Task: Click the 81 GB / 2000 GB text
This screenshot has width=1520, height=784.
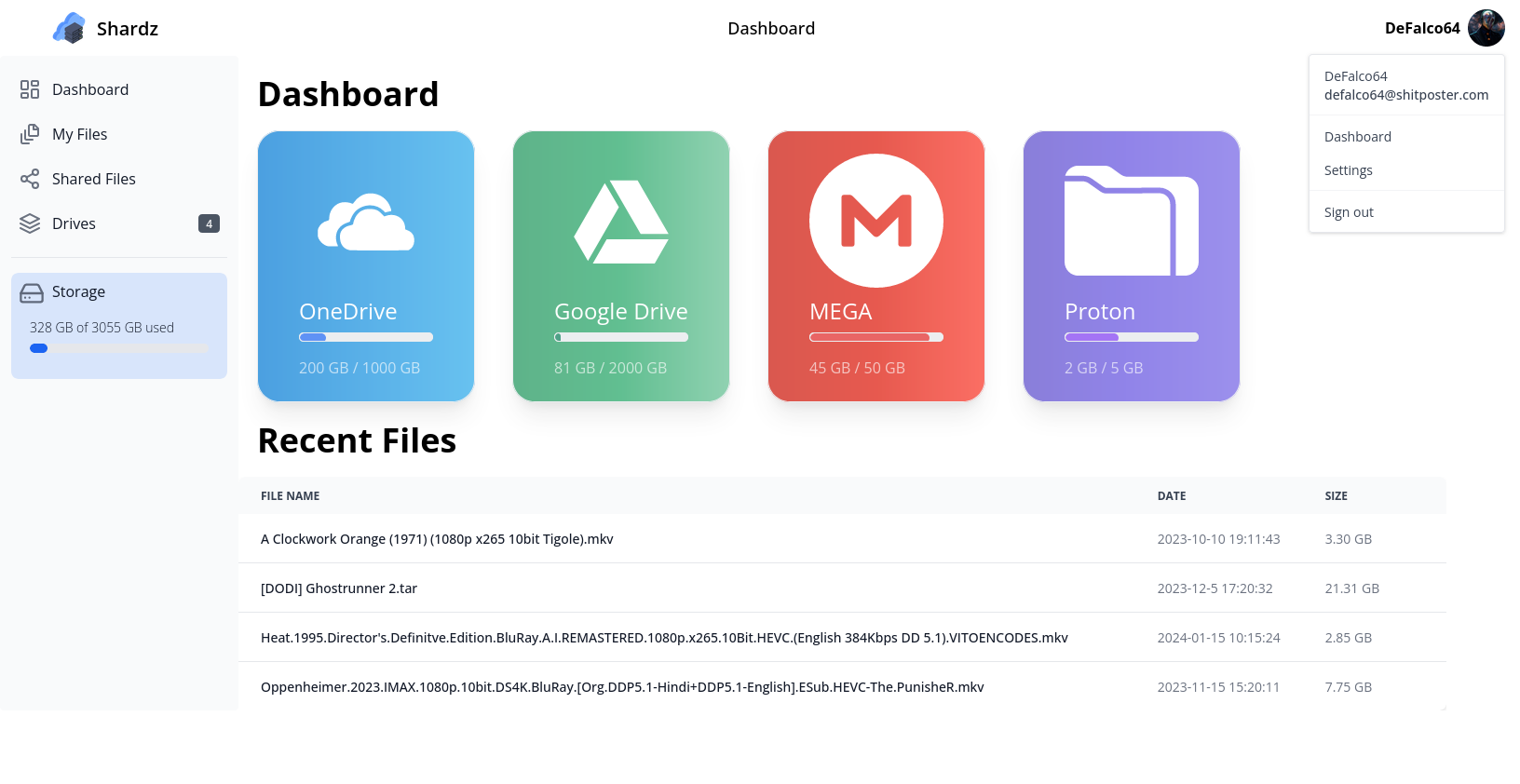Action: (611, 368)
